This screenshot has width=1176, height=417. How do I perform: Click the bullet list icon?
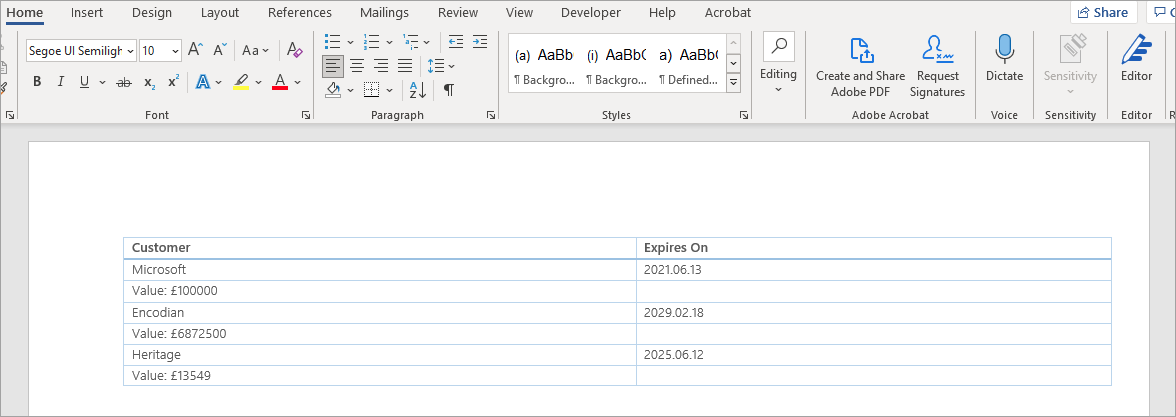332,41
